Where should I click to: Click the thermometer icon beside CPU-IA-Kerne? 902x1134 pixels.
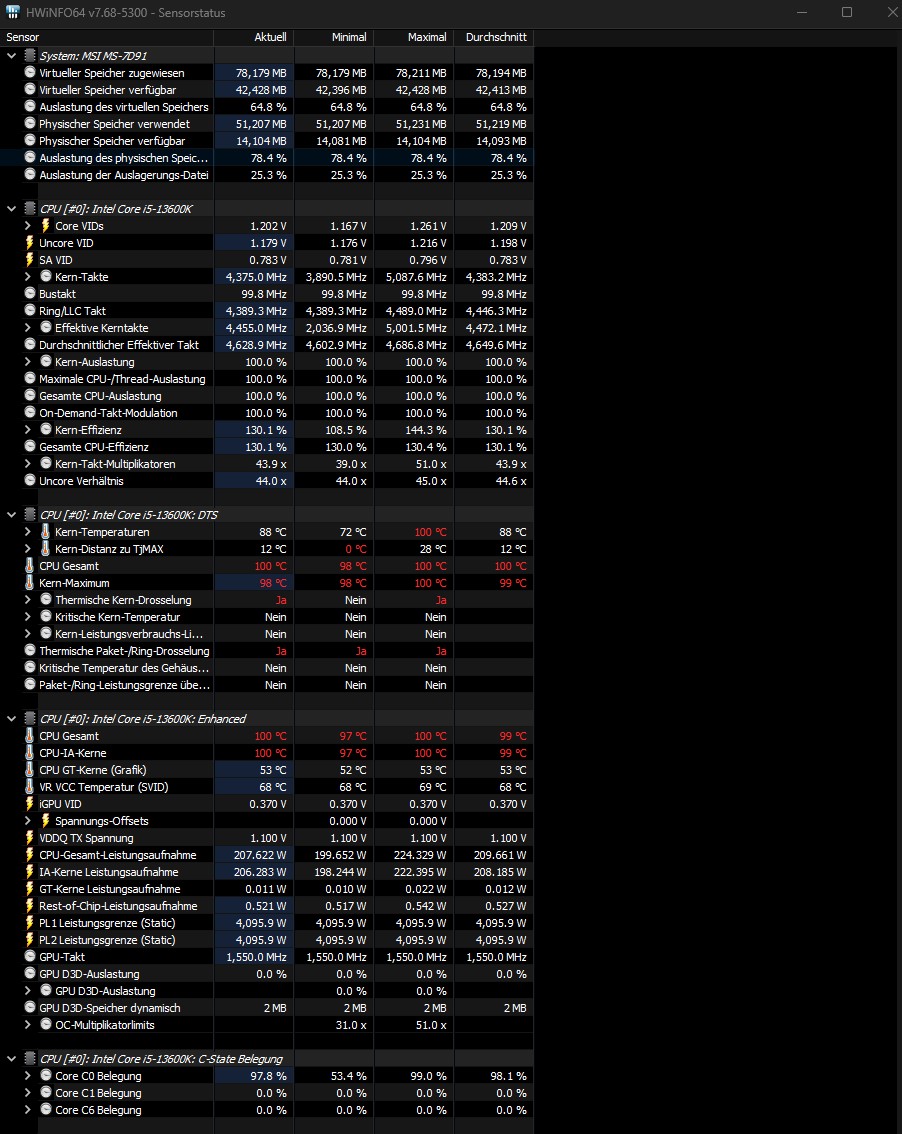click(x=30, y=753)
